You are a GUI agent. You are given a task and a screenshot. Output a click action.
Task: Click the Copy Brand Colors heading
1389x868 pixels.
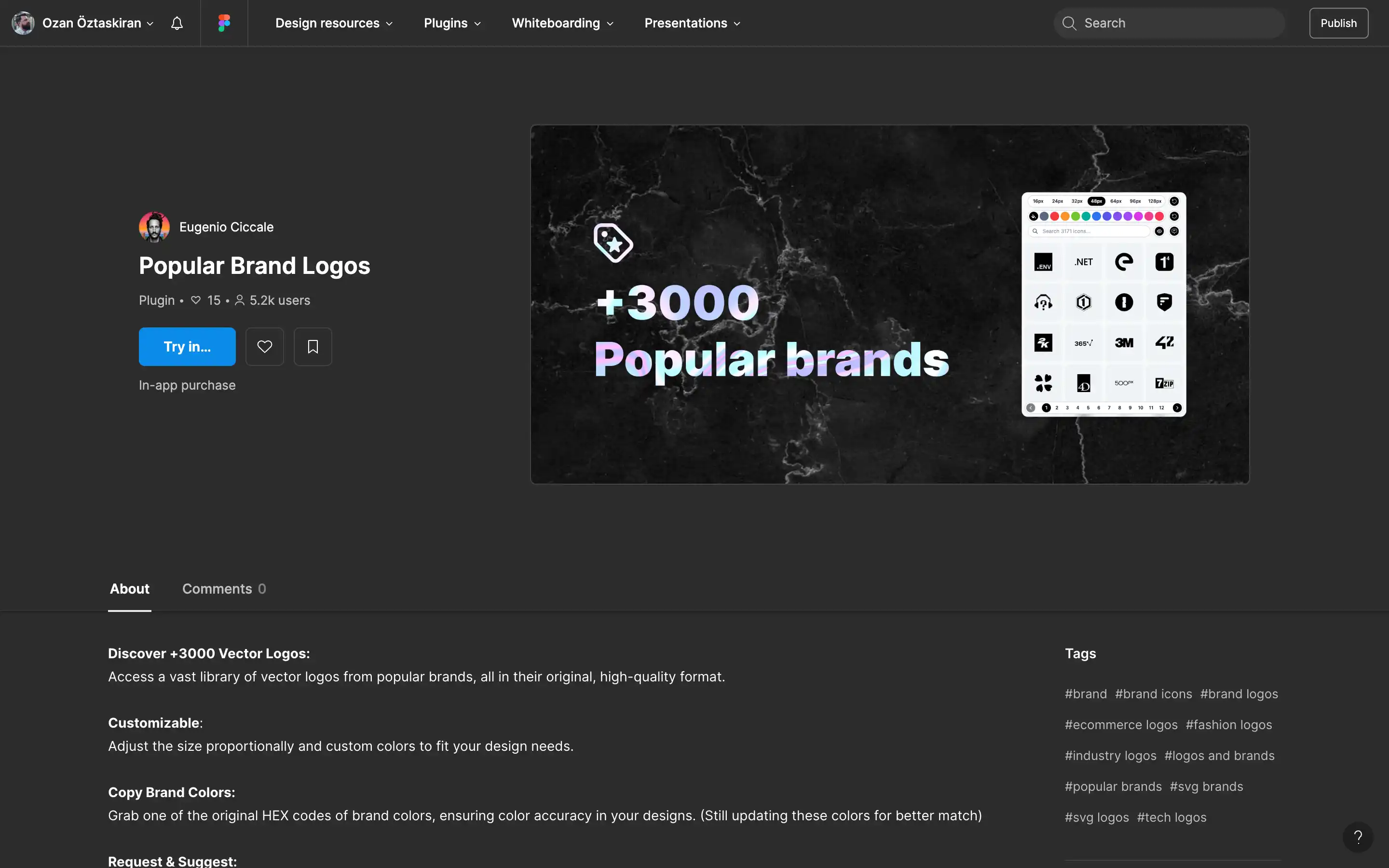click(172, 793)
